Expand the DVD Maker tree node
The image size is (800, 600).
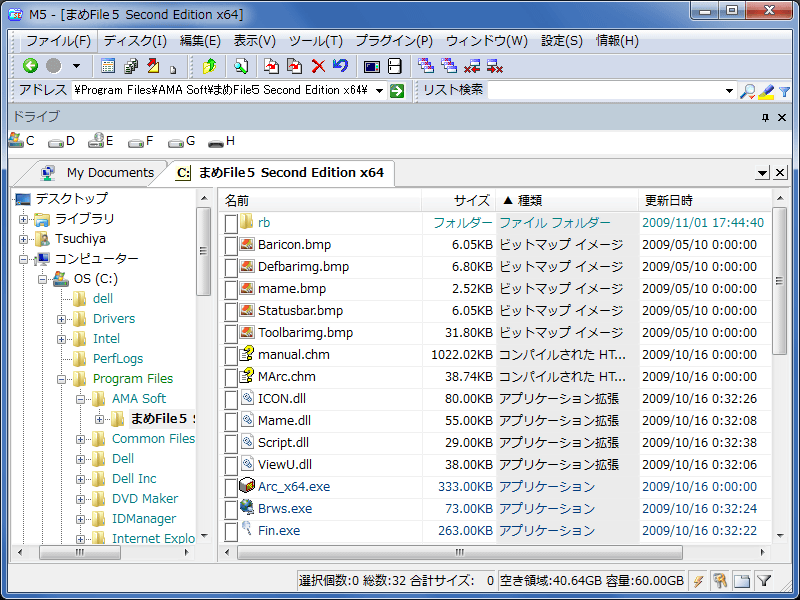pyautogui.click(x=81, y=499)
